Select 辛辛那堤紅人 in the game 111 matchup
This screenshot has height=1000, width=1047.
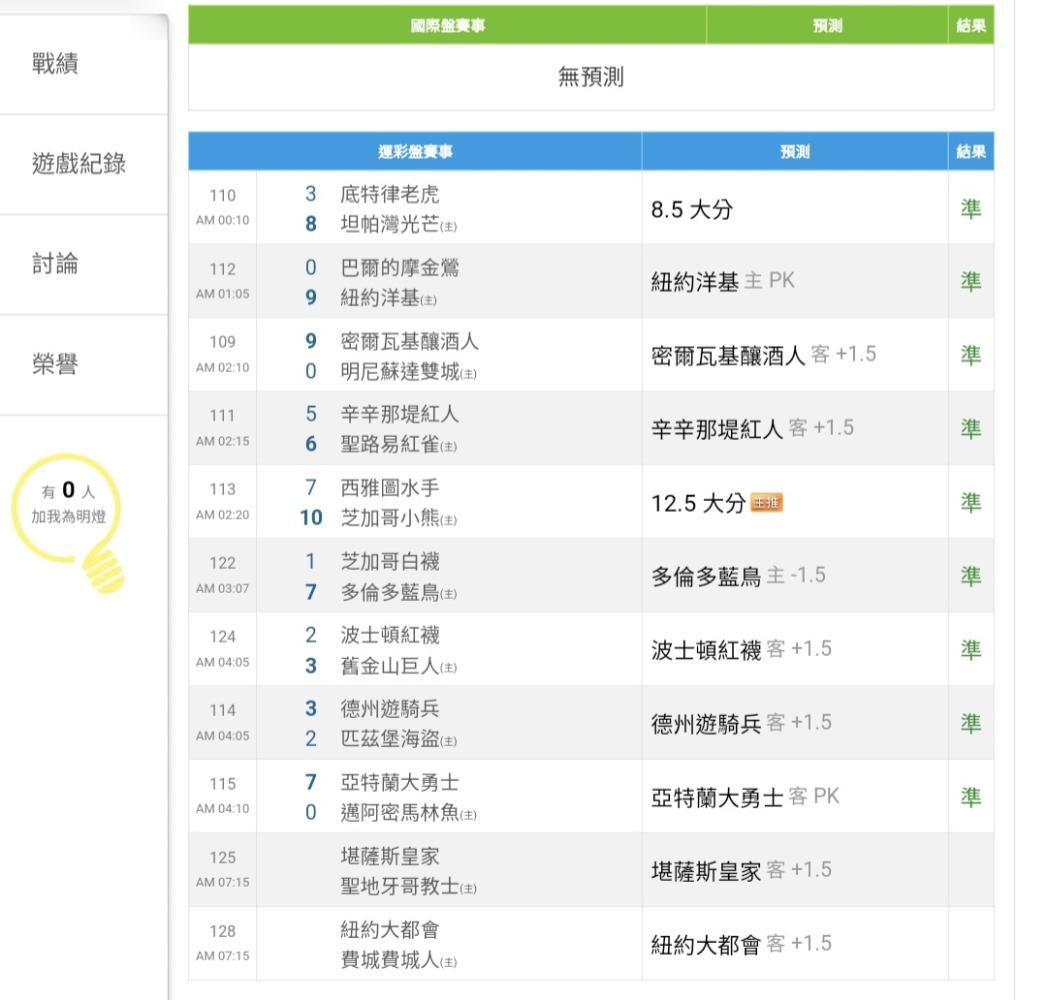(400, 414)
